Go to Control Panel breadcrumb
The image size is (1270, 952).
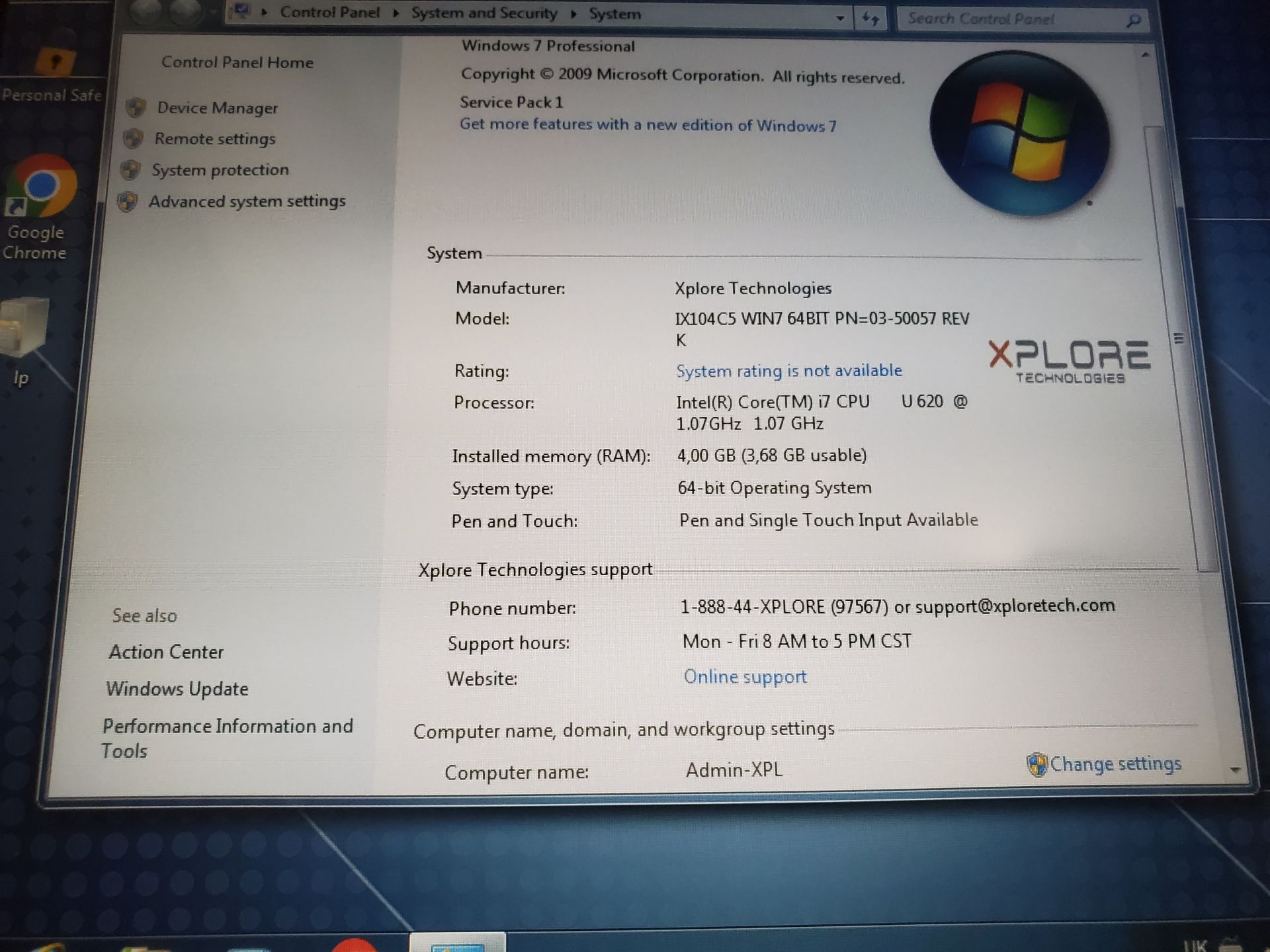point(330,13)
